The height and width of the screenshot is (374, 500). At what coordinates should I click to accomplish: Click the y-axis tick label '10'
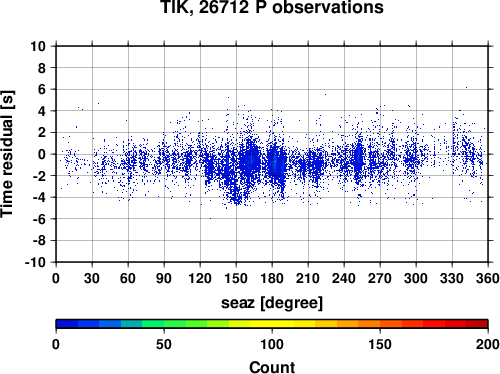point(38,46)
